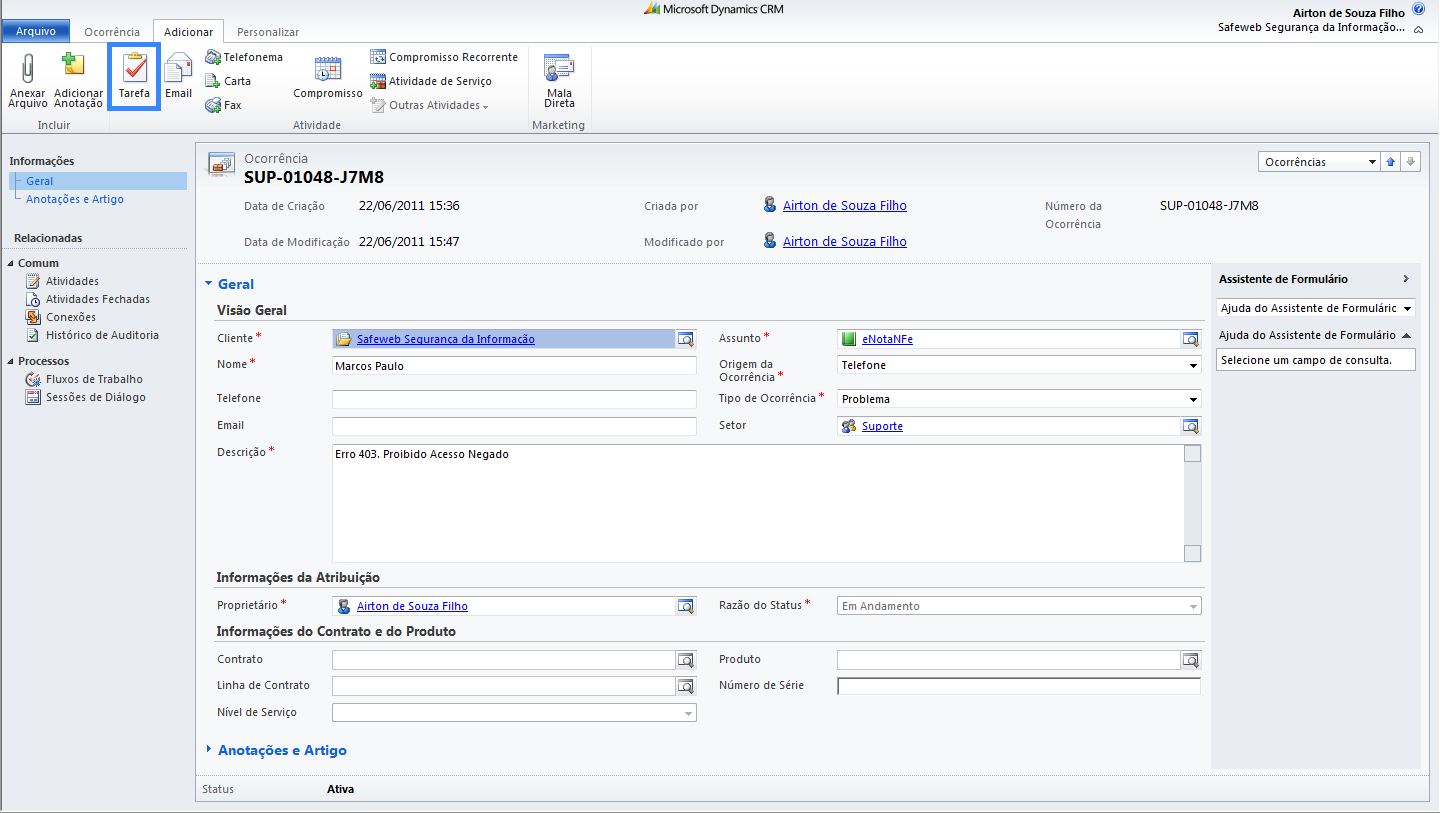The image size is (1440, 813).
Task: Click the Telefone input field
Action: click(514, 399)
